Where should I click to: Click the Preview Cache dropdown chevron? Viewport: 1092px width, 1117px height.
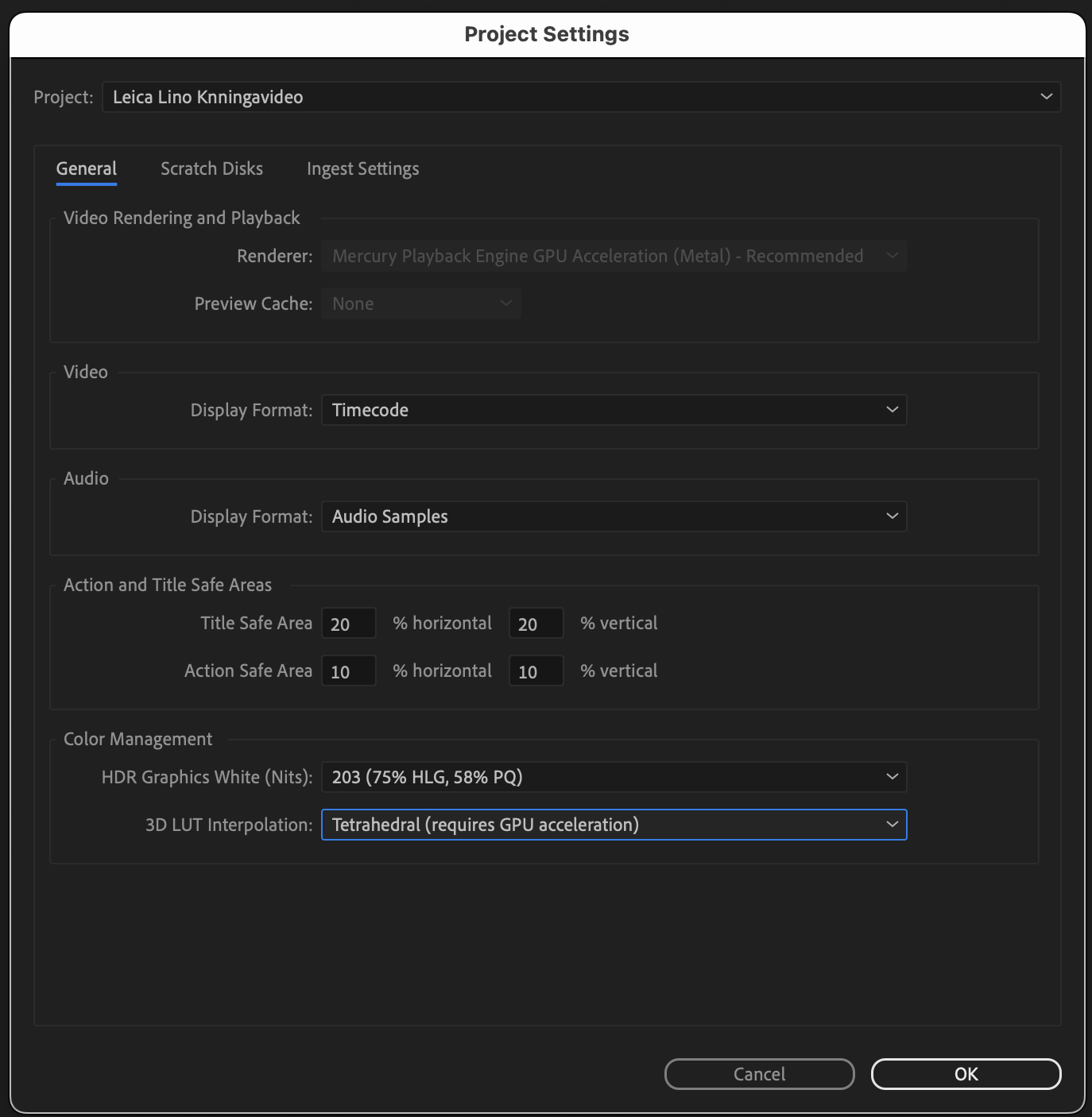[x=506, y=303]
